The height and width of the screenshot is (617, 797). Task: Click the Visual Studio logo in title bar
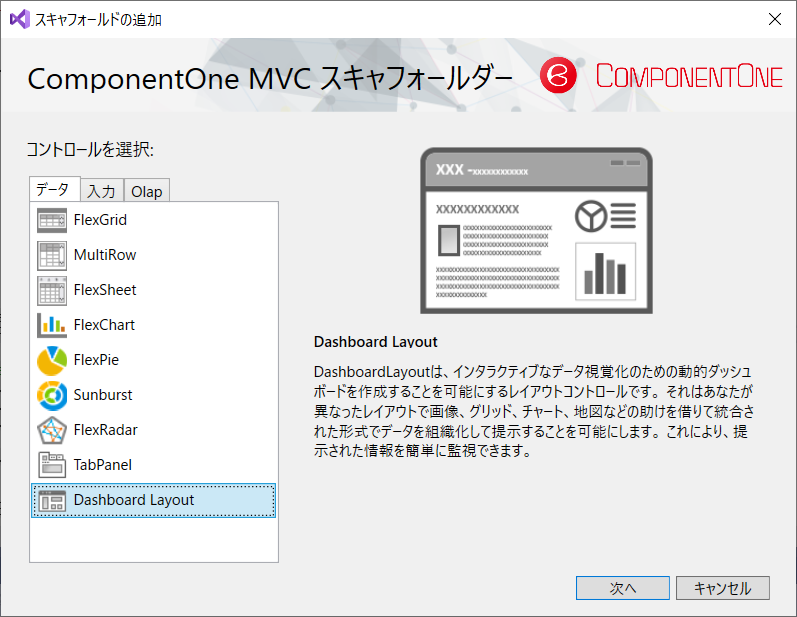pos(19,19)
